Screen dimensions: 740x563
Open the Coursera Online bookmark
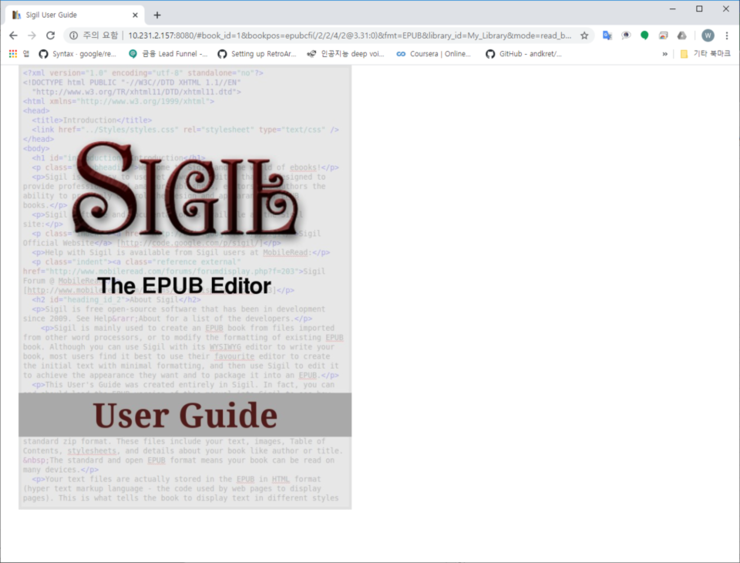coord(434,54)
